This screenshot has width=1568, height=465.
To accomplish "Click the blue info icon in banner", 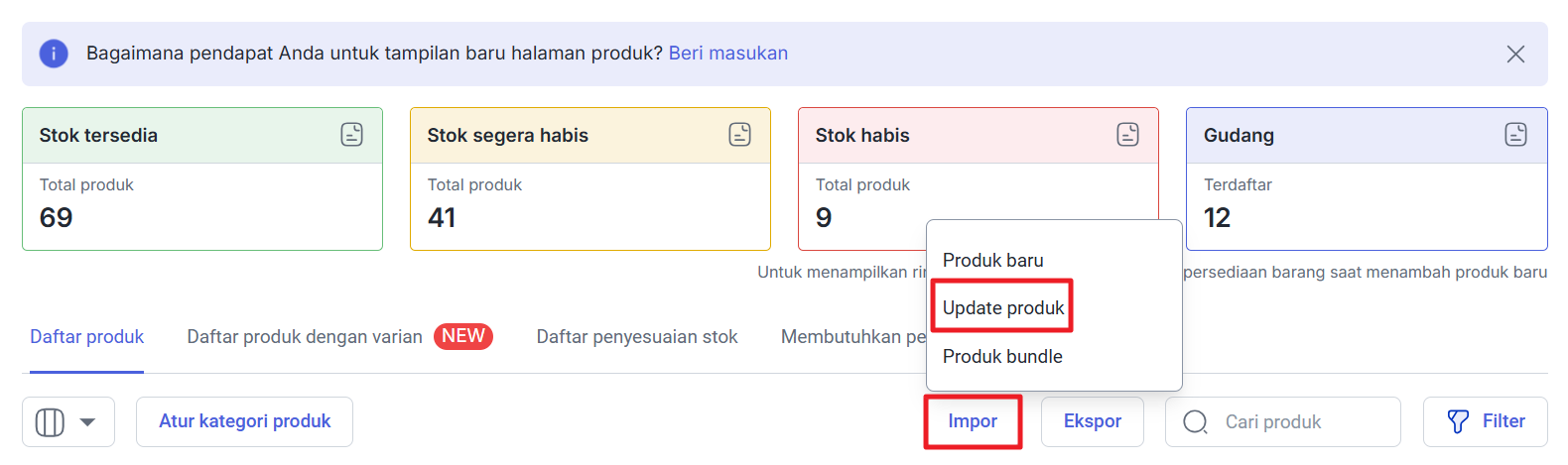I will coord(54,54).
